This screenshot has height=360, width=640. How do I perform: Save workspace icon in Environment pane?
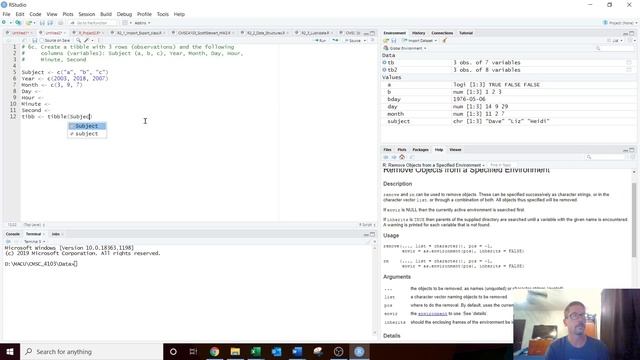pos(394,40)
